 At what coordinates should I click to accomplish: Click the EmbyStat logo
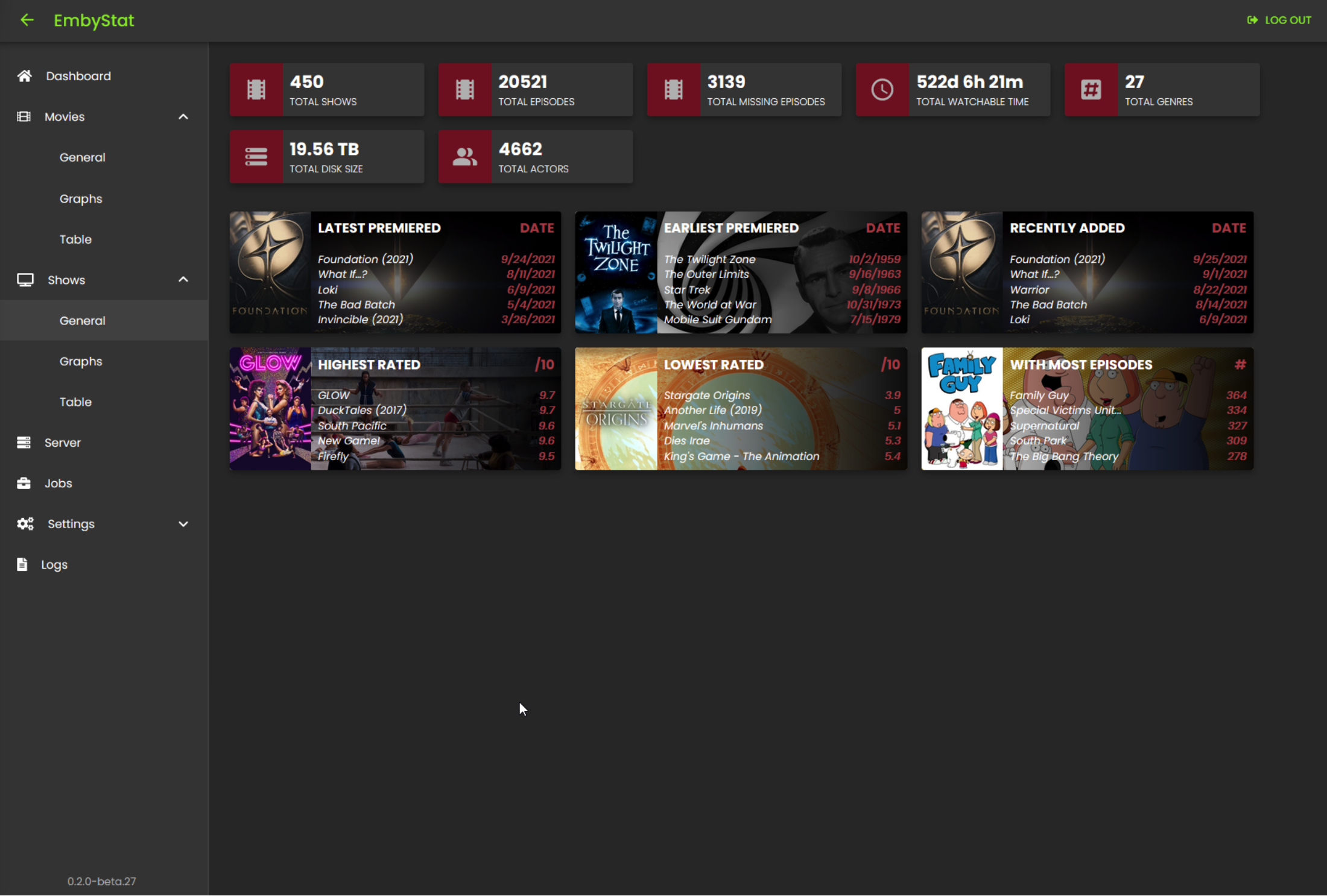click(94, 20)
